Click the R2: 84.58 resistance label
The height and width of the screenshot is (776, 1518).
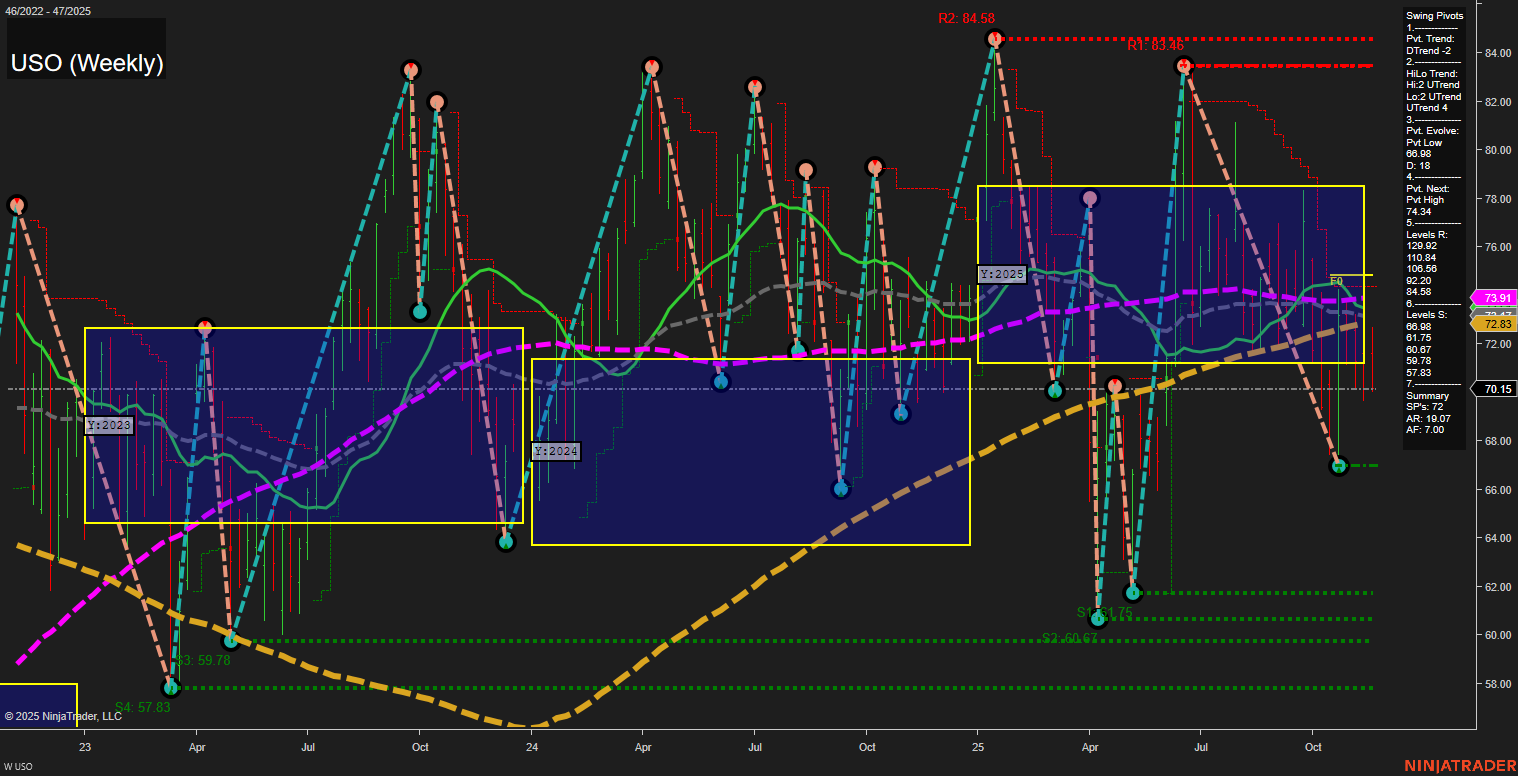point(966,18)
